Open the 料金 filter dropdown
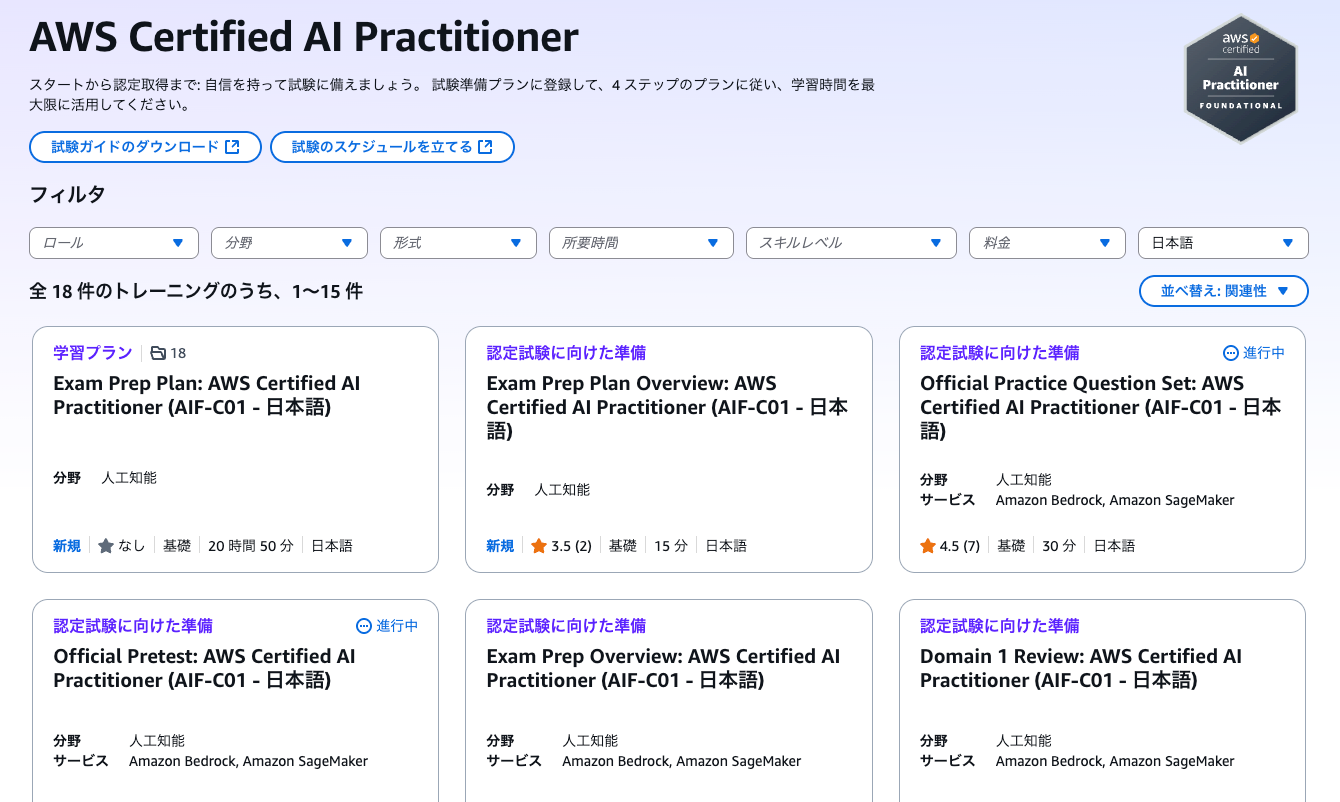This screenshot has width=1340, height=802. 1048,243
